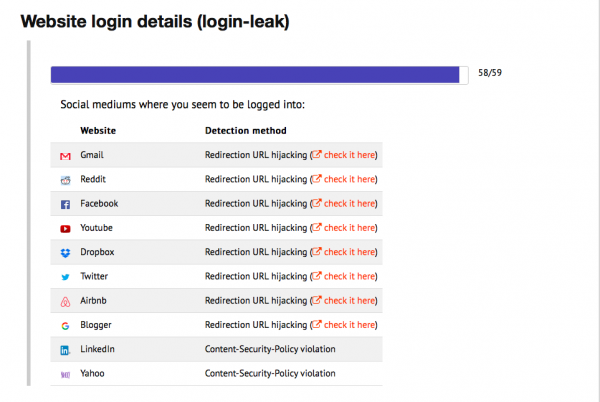Open Reddit's check it here link
600x402 pixels.
tap(344, 179)
